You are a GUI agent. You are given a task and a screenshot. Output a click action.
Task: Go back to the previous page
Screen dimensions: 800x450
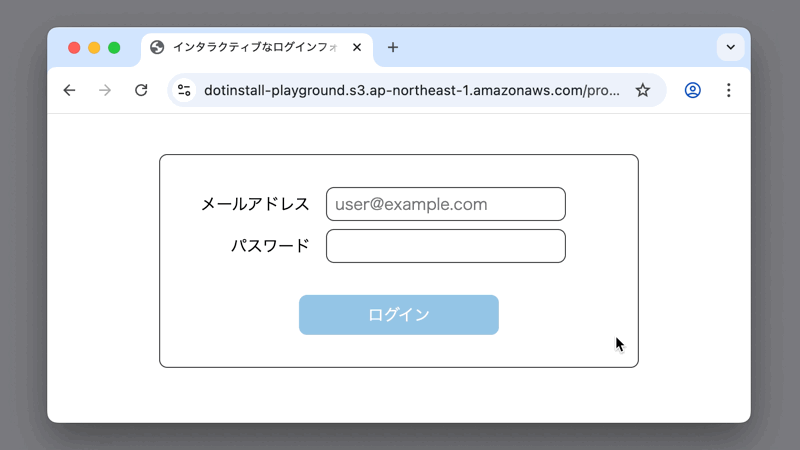69,91
